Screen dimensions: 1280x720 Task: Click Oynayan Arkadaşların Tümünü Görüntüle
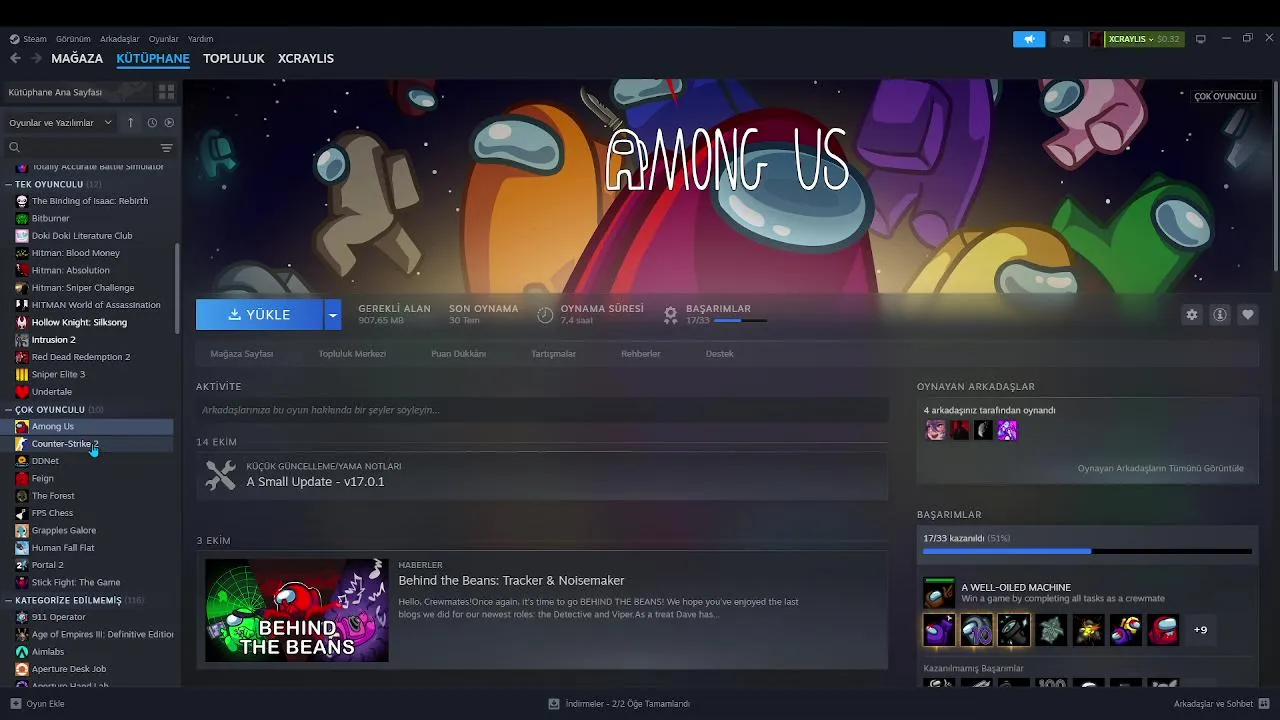1161,468
